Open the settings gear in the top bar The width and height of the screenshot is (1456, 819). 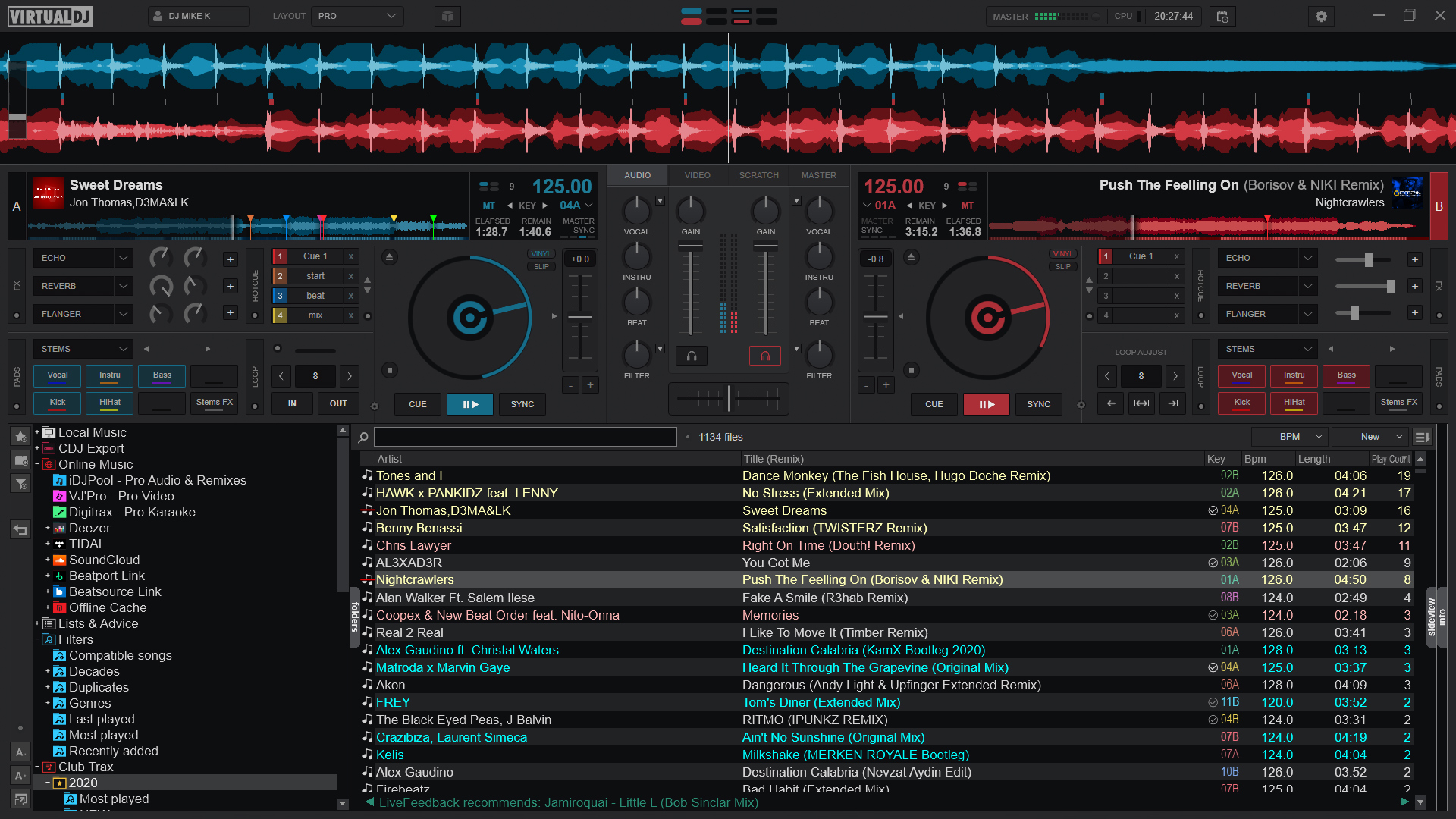pos(1320,15)
